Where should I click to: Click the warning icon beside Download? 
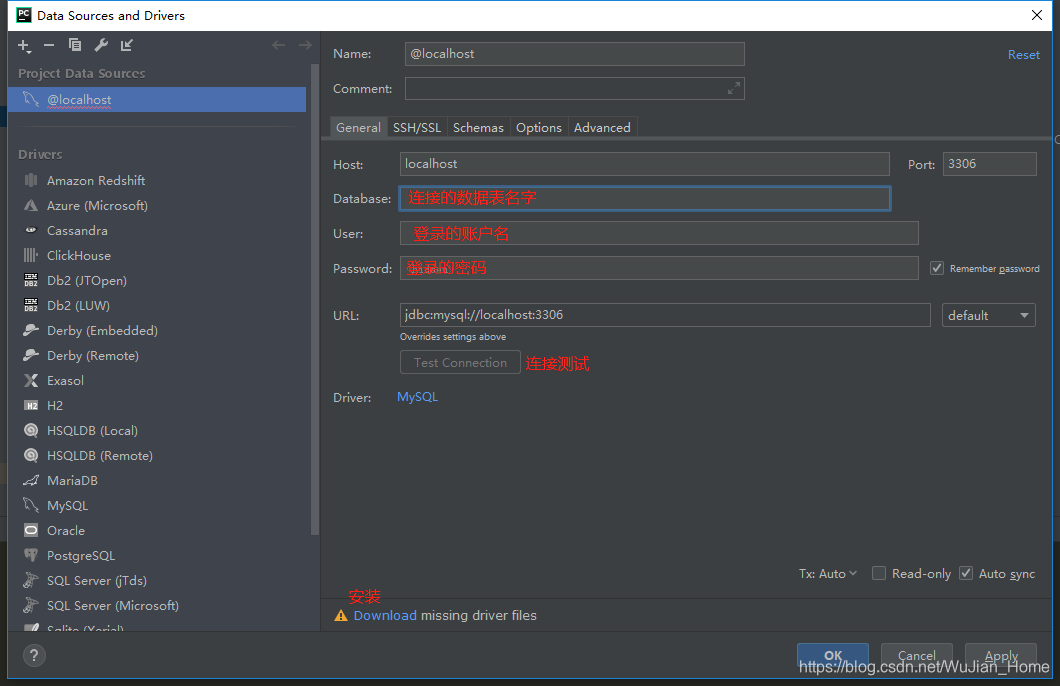[341, 616]
